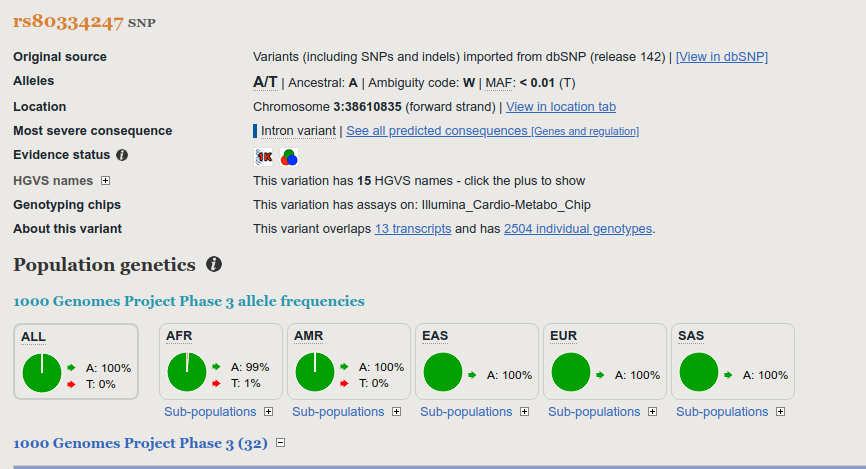Open Population genetics info help icon
866x469 pixels.
click(x=214, y=265)
